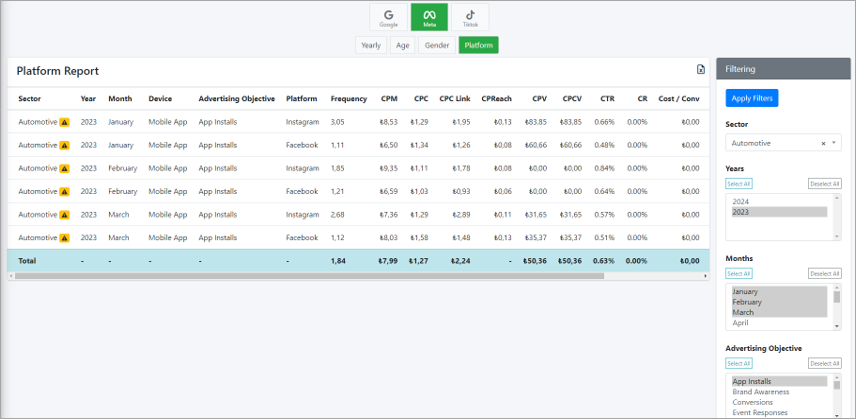Click warning icon on January Instagram row
Image resolution: width=856 pixels, height=419 pixels.
coord(64,122)
